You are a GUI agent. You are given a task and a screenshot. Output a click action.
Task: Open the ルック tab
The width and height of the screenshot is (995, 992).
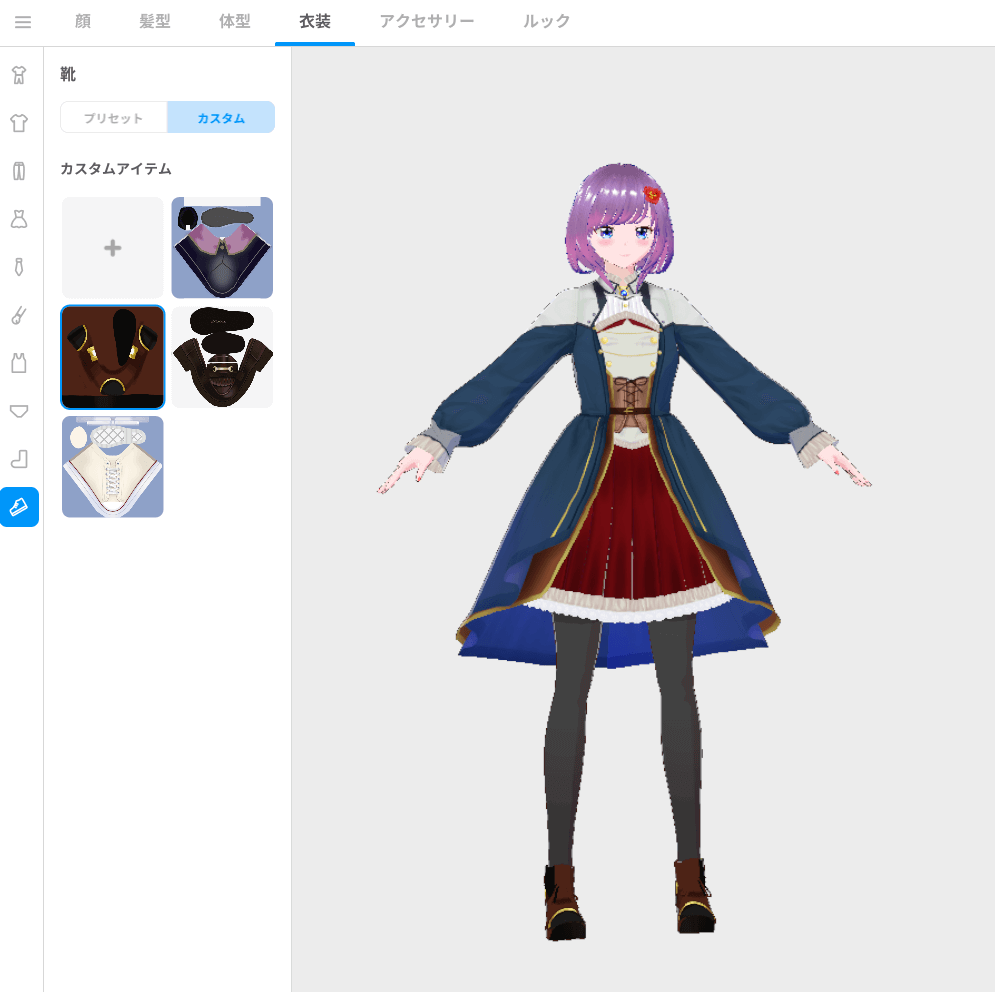[x=546, y=22]
